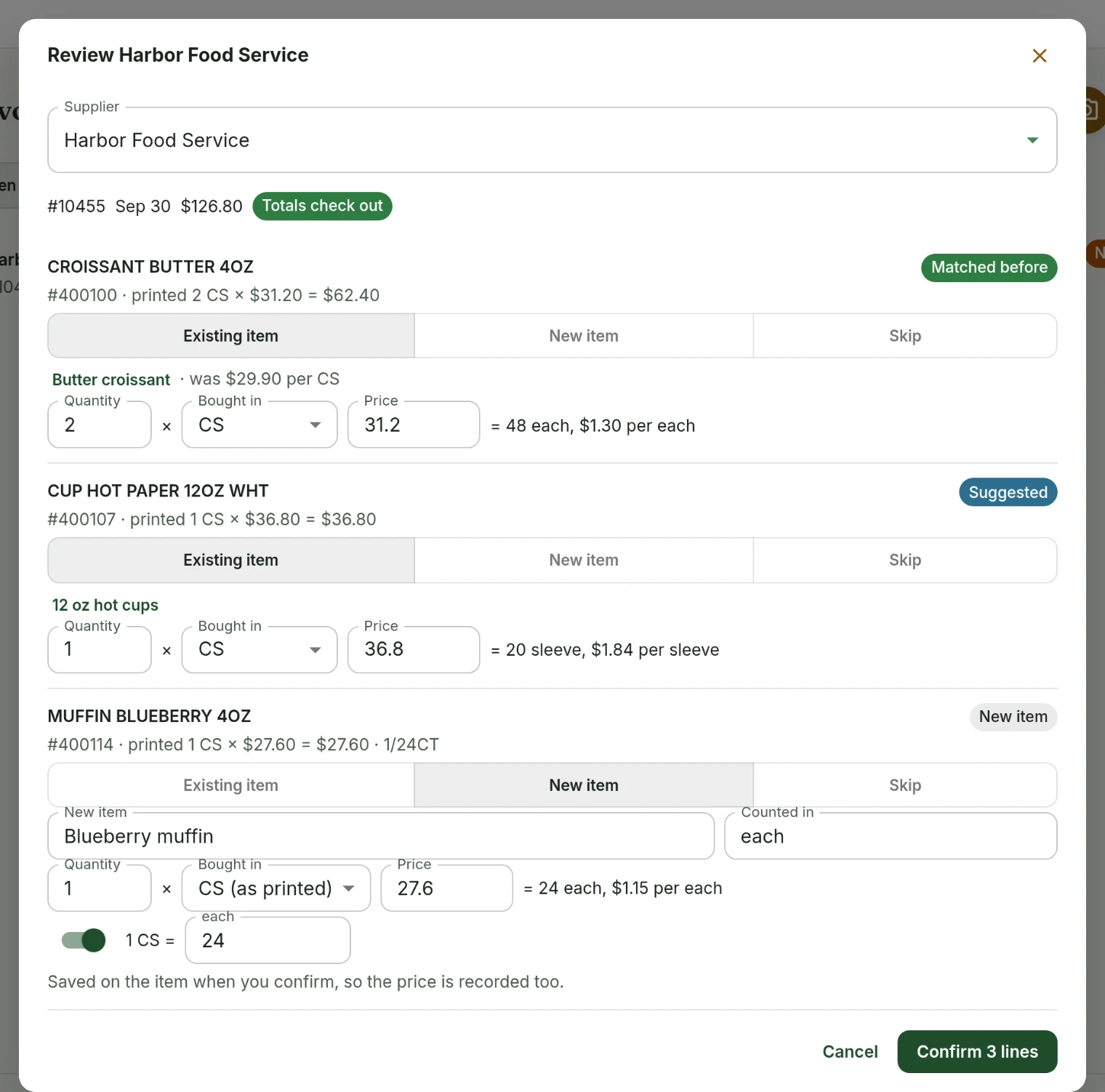
Task: Click the Matched before badge
Action: coord(989,268)
